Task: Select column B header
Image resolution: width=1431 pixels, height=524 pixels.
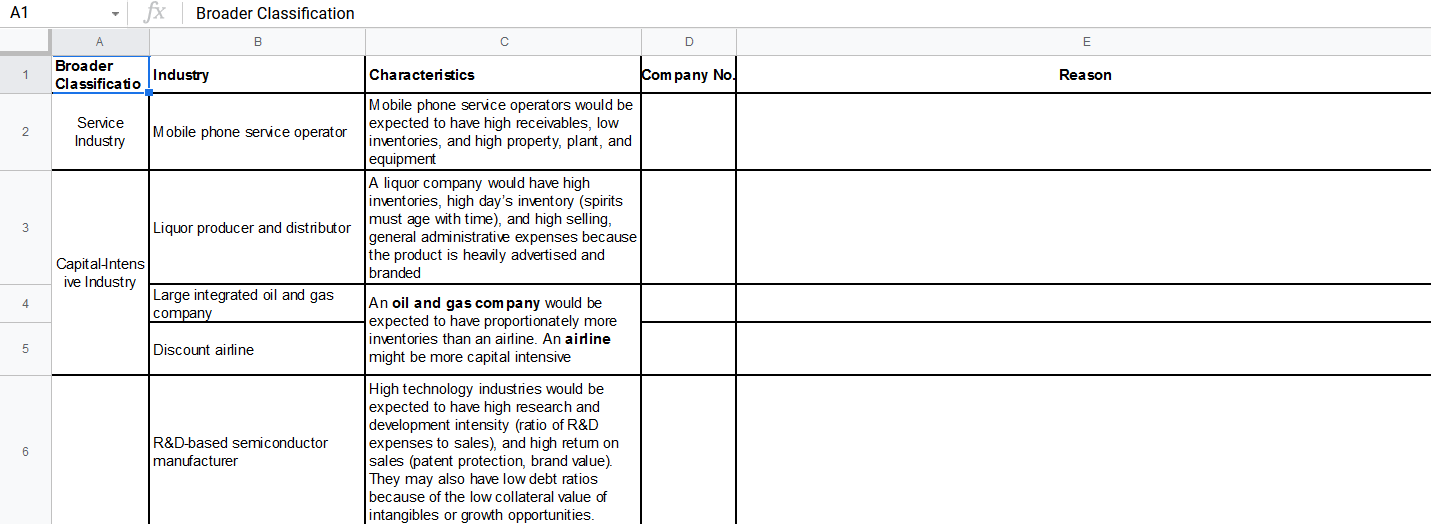Action: pos(258,42)
